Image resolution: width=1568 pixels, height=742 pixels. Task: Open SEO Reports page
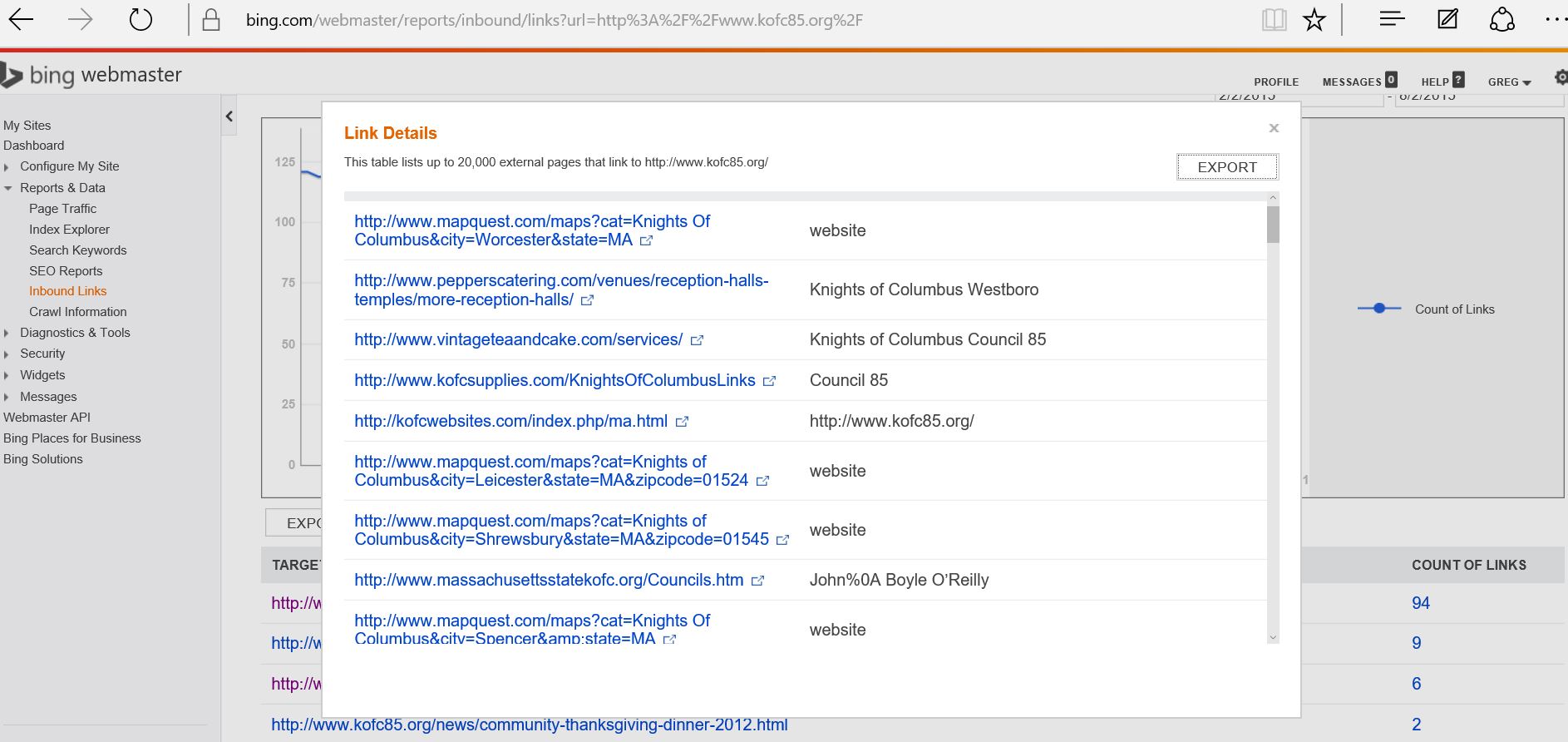(x=66, y=271)
